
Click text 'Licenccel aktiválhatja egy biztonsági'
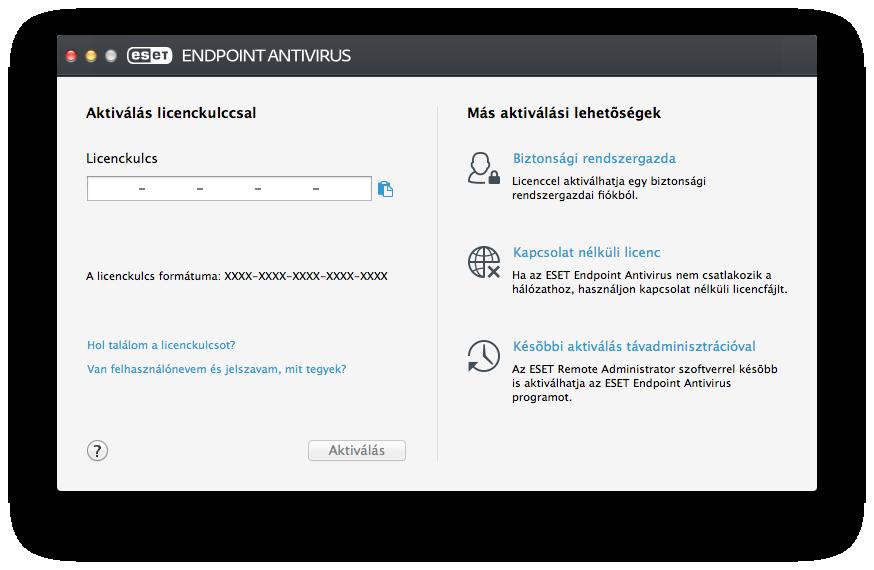(x=609, y=181)
